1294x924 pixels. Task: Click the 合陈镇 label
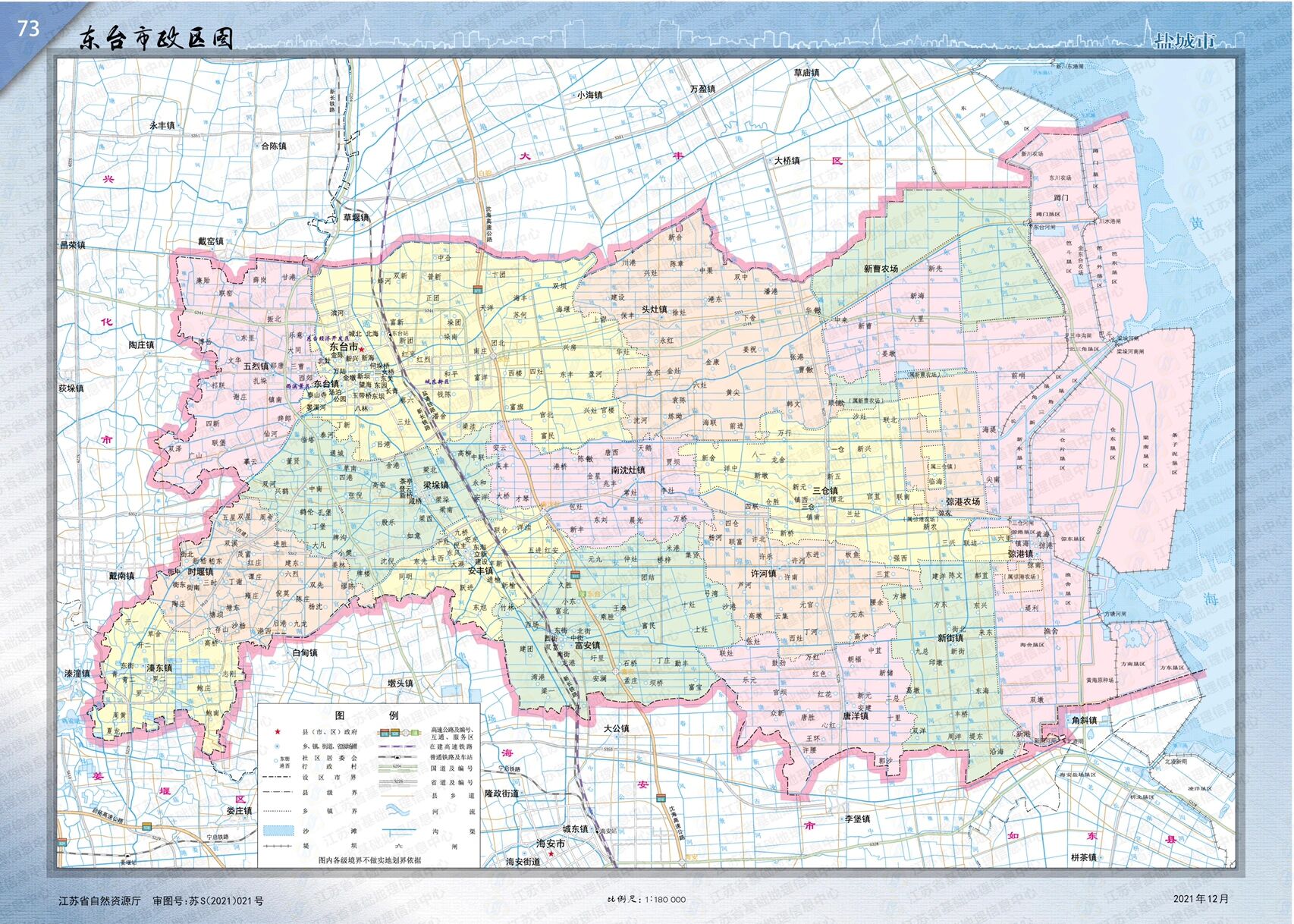tap(273, 146)
